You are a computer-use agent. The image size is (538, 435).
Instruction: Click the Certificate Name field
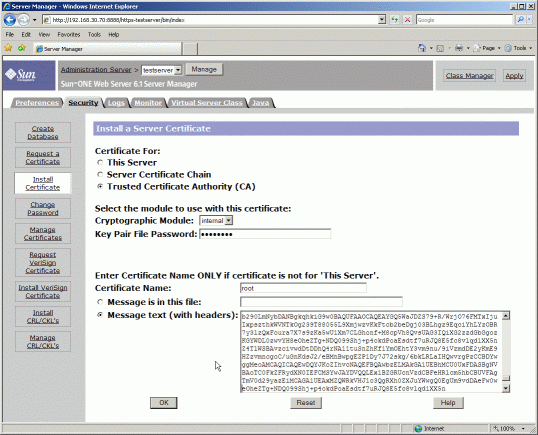point(303,288)
